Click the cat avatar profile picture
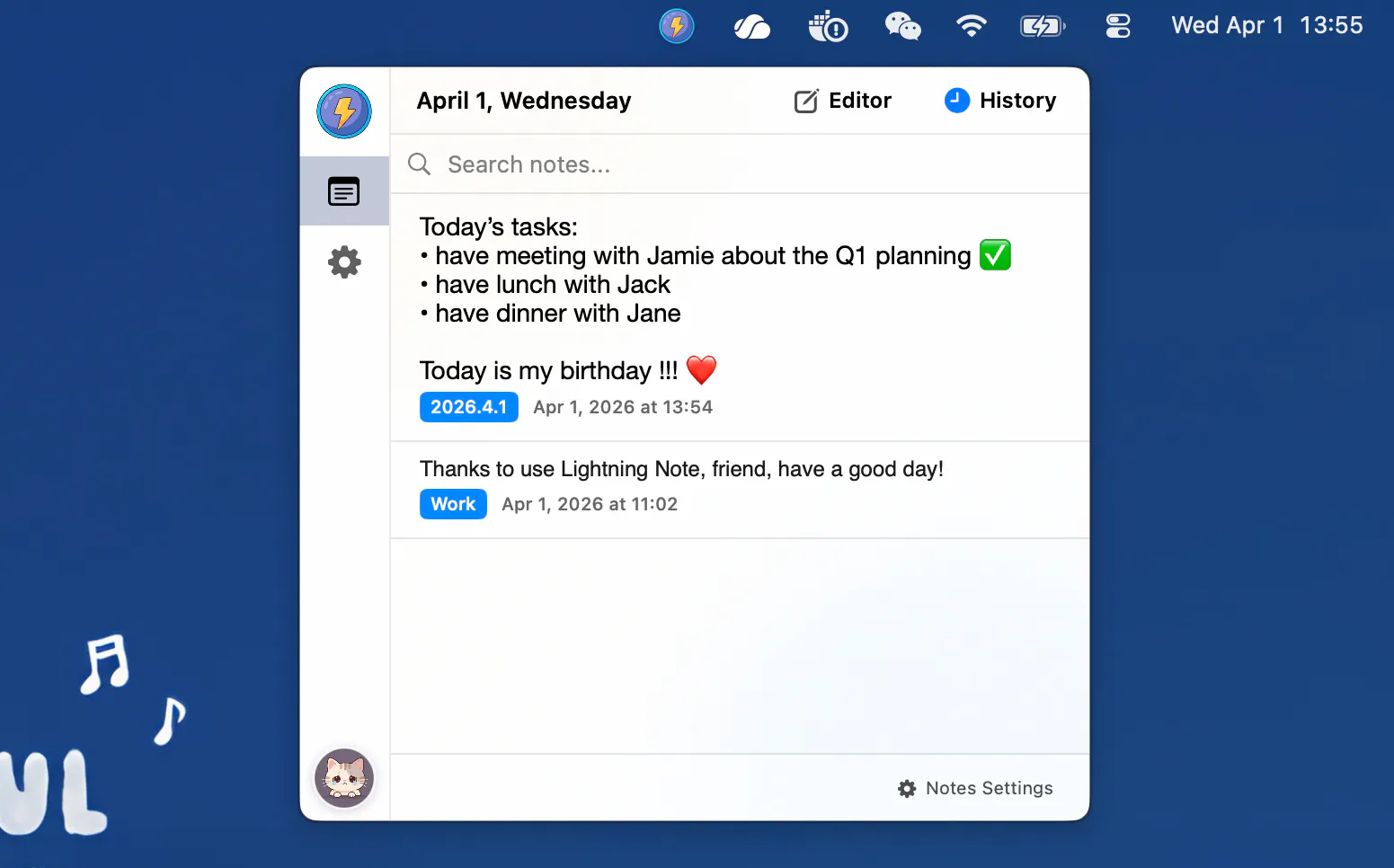Screen dimensions: 1394x868 [344, 778]
